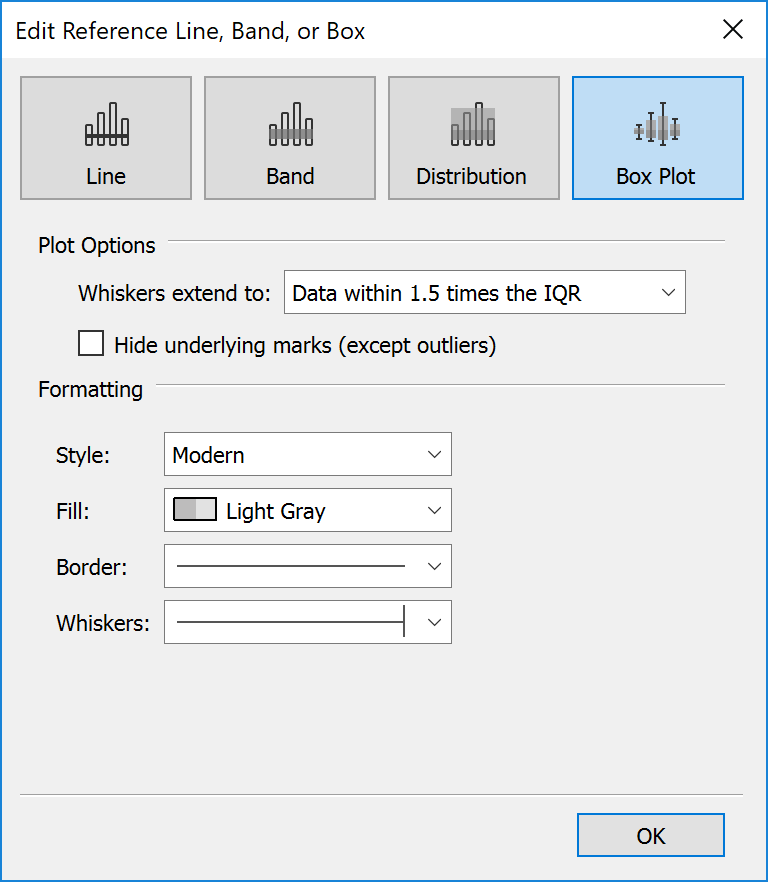Expand the Style Modern dropdown
Viewport: 768px width, 882px height.
tap(308, 454)
